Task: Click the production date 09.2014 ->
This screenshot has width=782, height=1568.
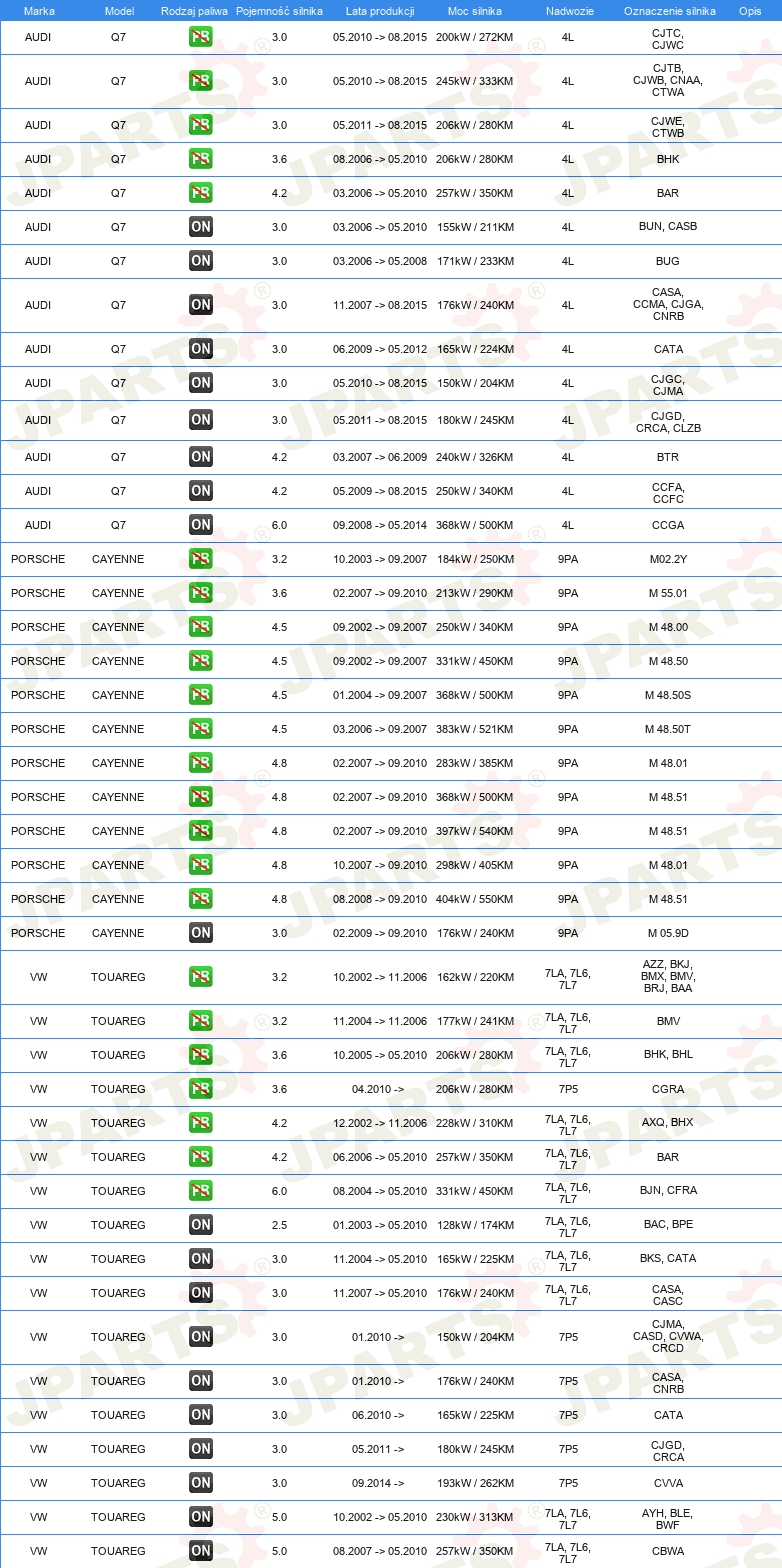Action: point(378,1483)
